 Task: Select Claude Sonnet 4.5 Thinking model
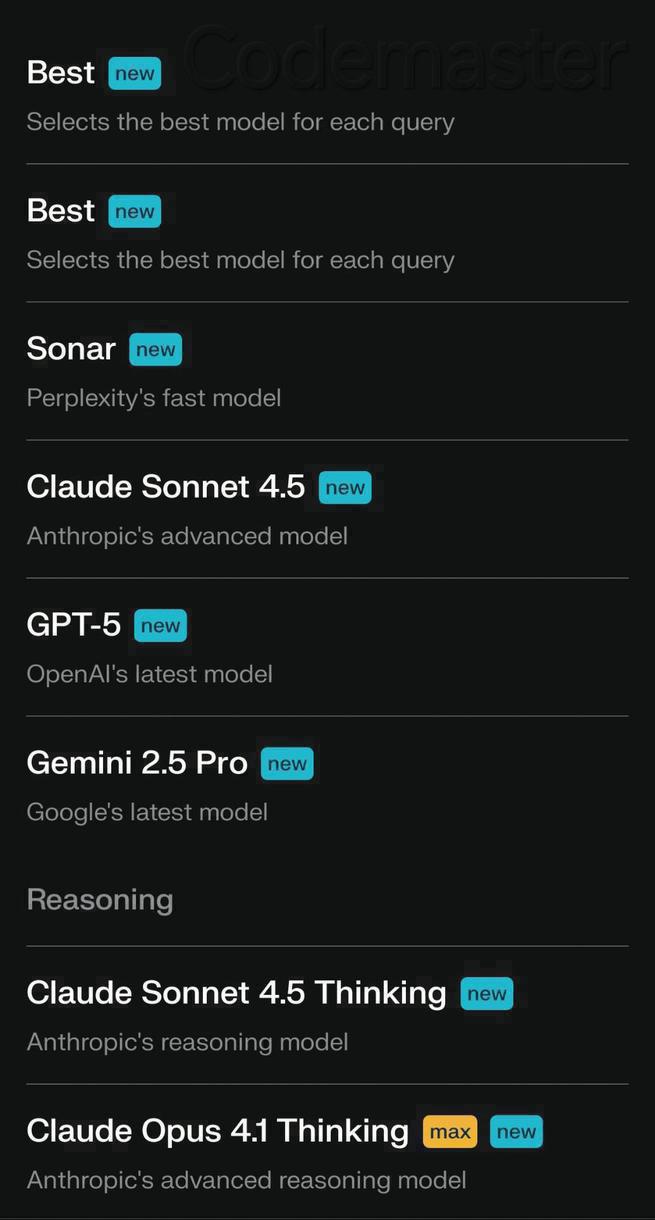click(236, 993)
